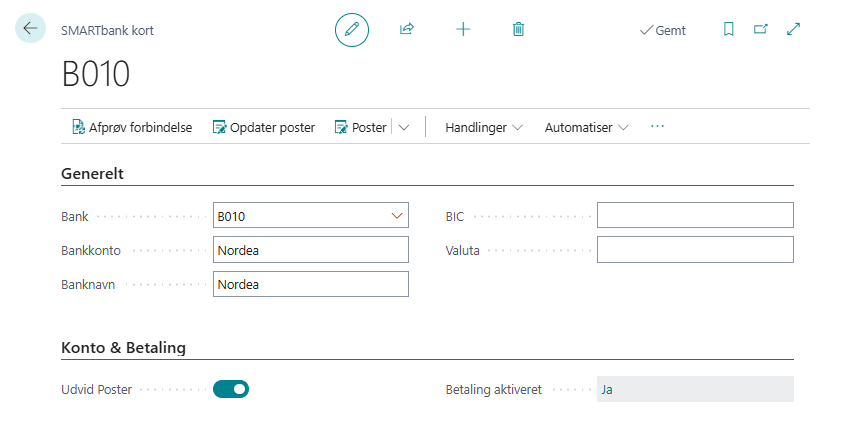Viewport: 844px width, 440px height.
Task: Click the back arrow button
Action: 30,29
